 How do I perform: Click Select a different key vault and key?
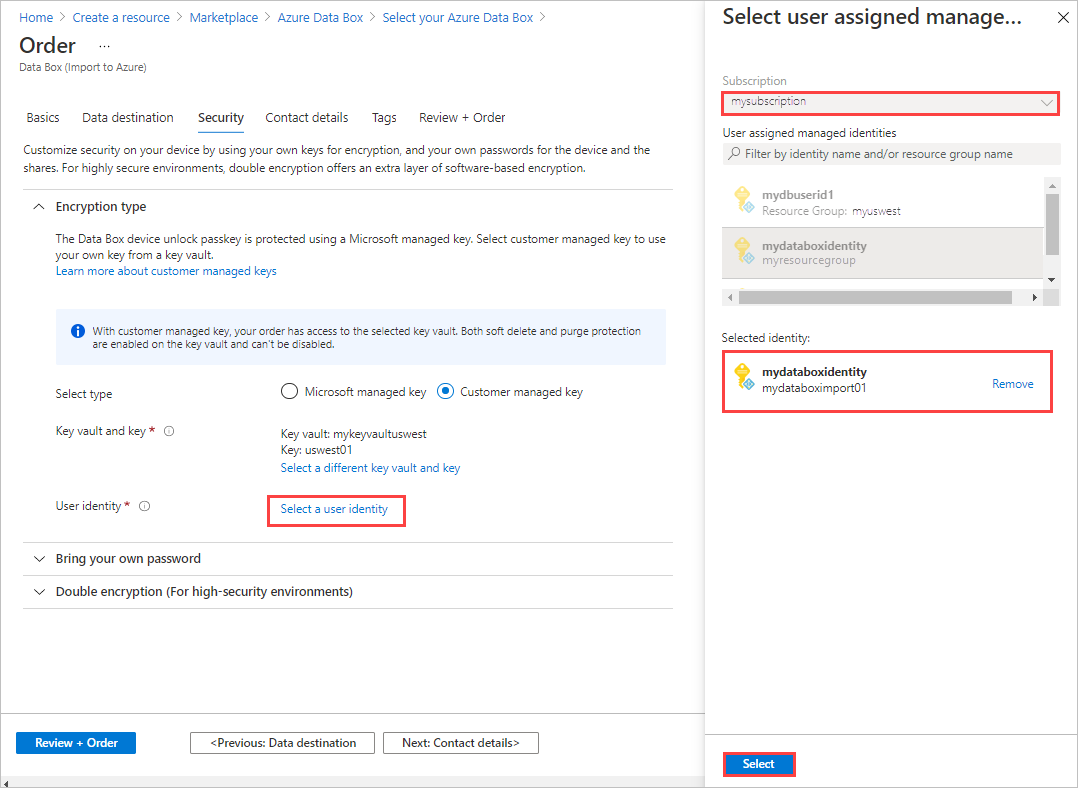point(370,467)
